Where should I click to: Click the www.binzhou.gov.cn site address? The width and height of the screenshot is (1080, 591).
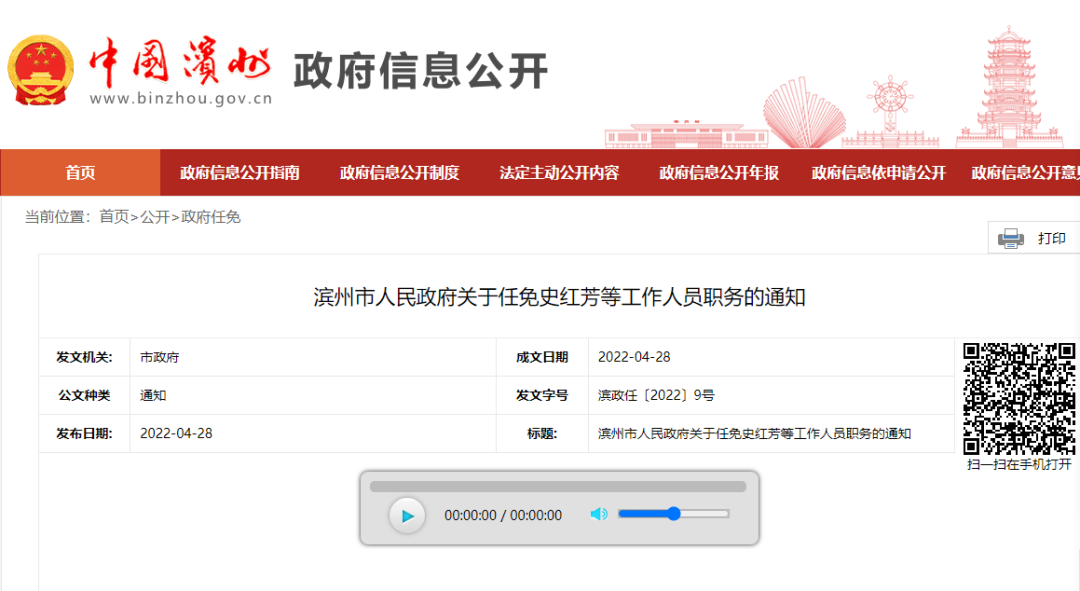pos(181,98)
